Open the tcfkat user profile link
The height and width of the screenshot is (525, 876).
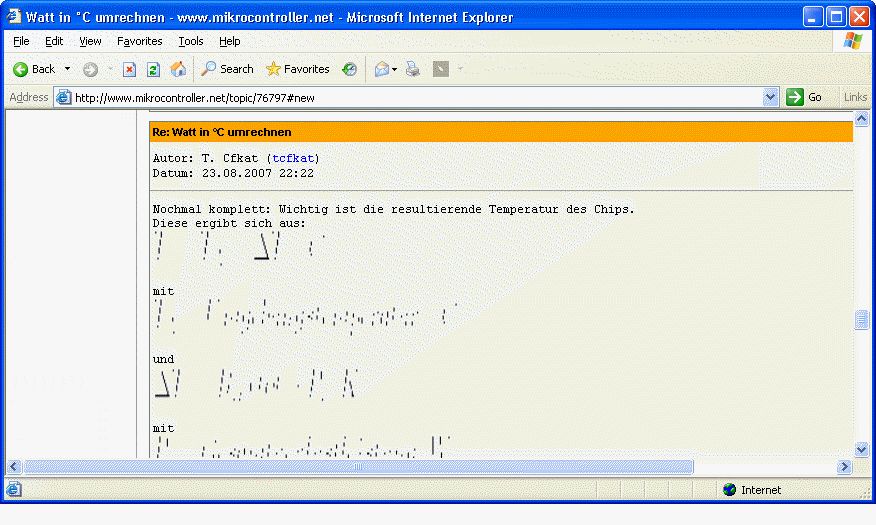[x=293, y=159]
